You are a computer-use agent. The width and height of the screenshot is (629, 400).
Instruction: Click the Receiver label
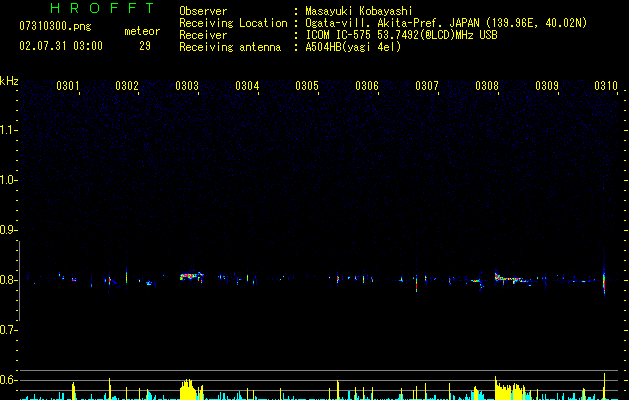click(203, 35)
